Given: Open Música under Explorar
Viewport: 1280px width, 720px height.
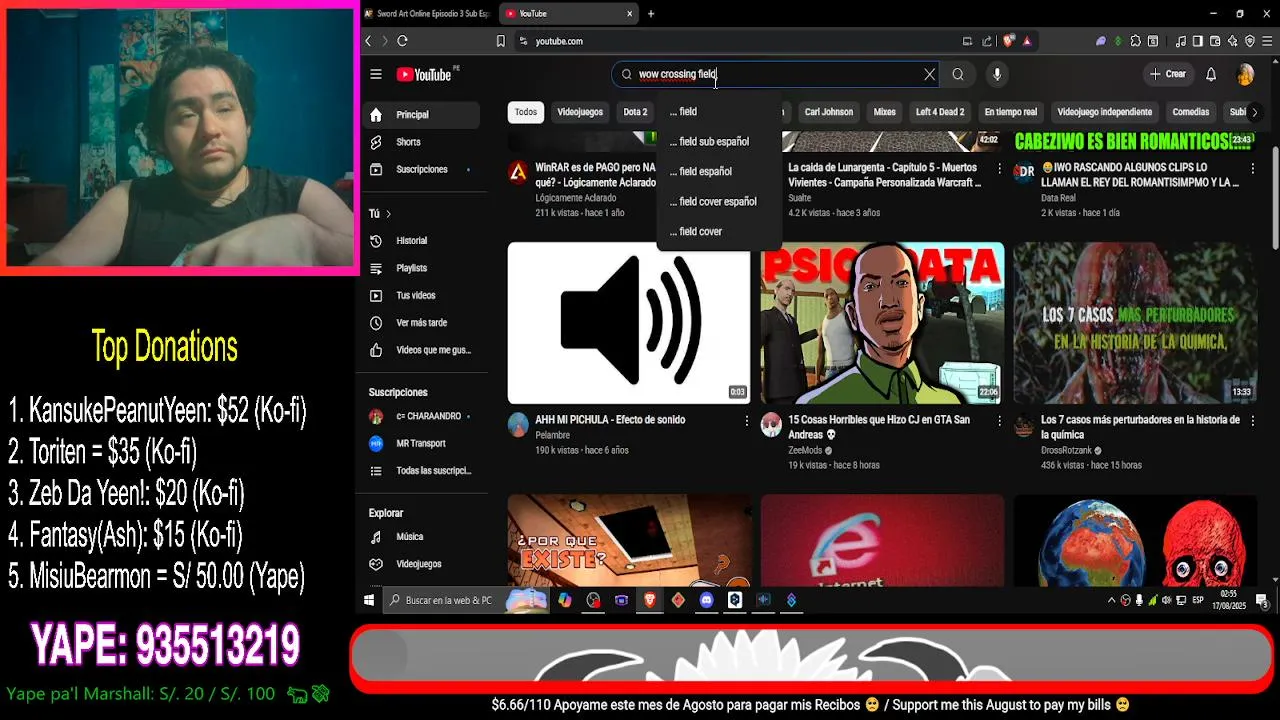Looking at the screenshot, I should tap(420, 536).
